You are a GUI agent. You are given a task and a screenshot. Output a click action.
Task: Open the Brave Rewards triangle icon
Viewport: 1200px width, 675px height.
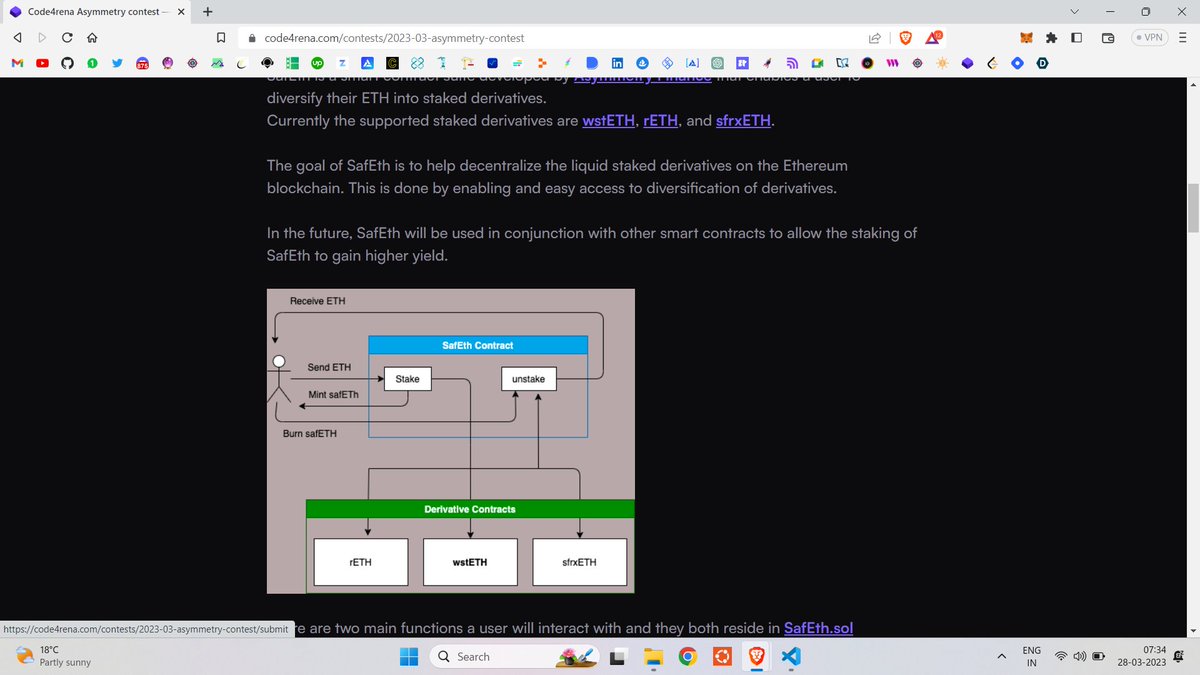click(935, 38)
